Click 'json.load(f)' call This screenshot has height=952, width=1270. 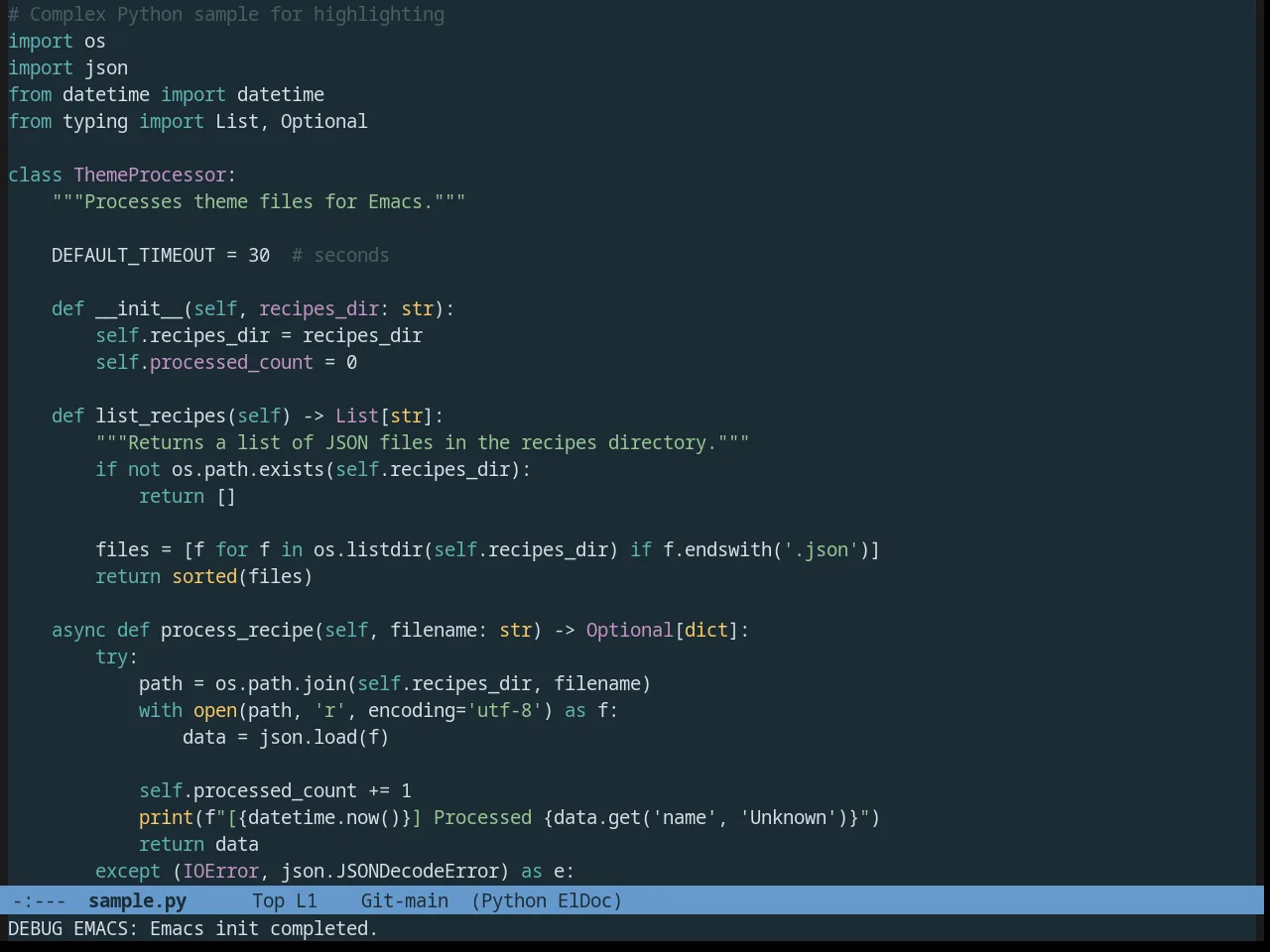[323, 737]
